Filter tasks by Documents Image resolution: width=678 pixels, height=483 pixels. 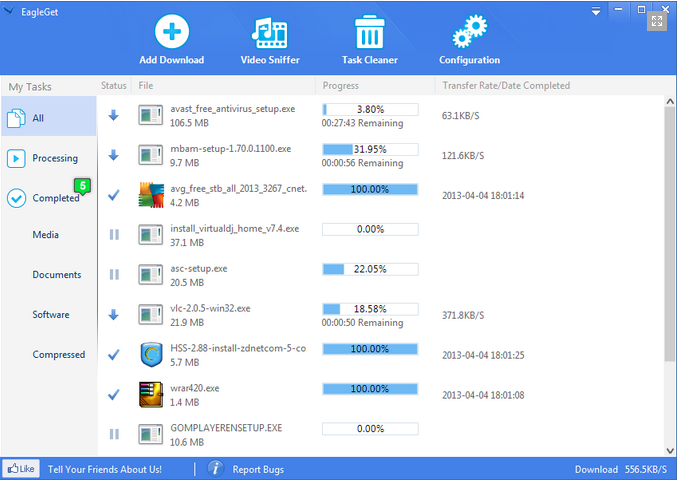pos(57,275)
